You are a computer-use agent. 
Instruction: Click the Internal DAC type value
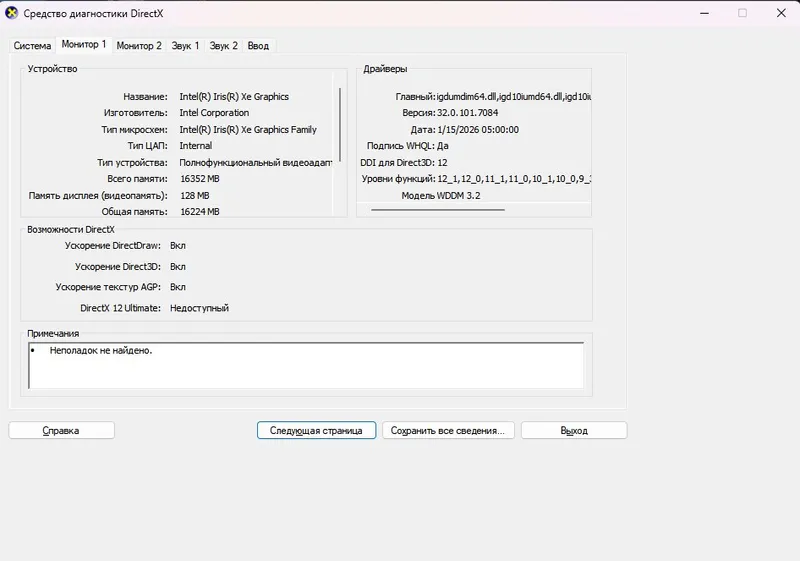tap(195, 146)
